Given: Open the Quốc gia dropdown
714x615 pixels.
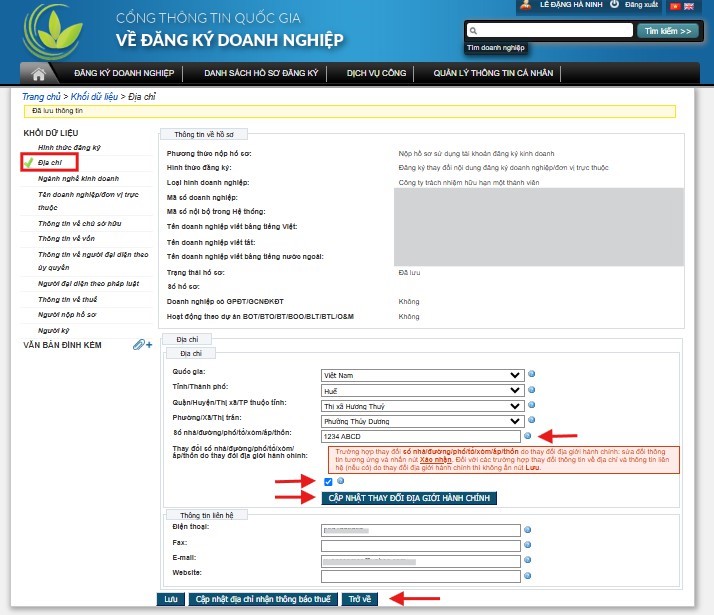Looking at the screenshot, I should 422,375.
